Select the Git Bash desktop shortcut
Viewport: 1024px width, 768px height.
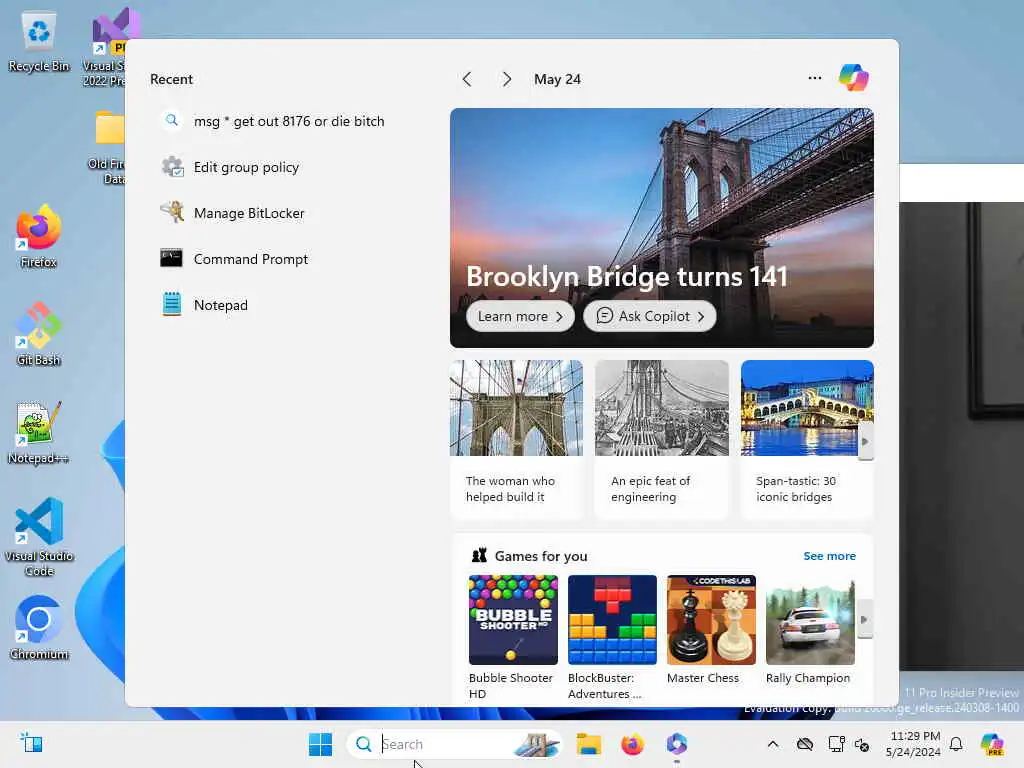(x=39, y=334)
